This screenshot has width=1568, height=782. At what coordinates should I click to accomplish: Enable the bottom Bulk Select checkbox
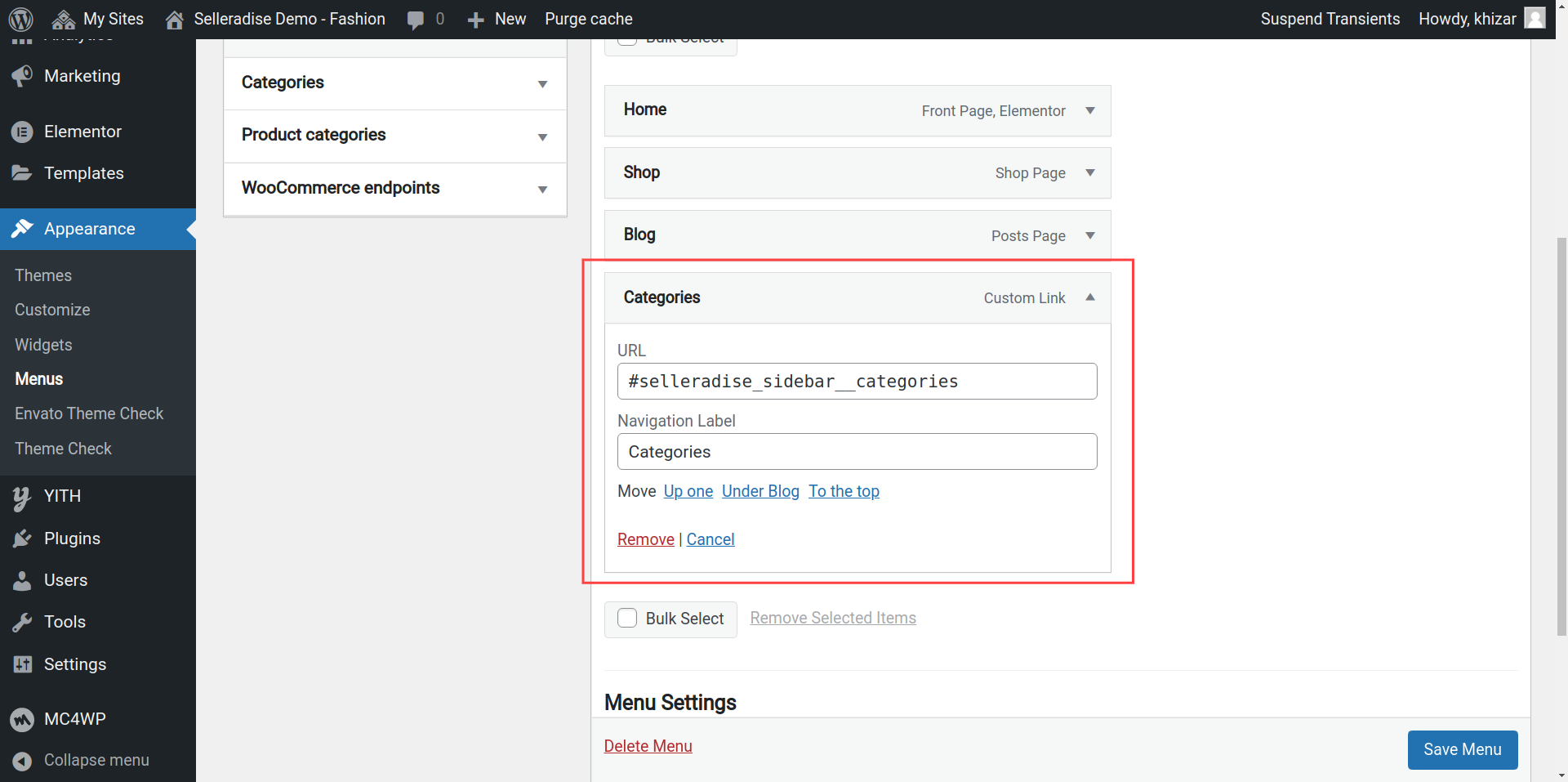click(x=627, y=619)
